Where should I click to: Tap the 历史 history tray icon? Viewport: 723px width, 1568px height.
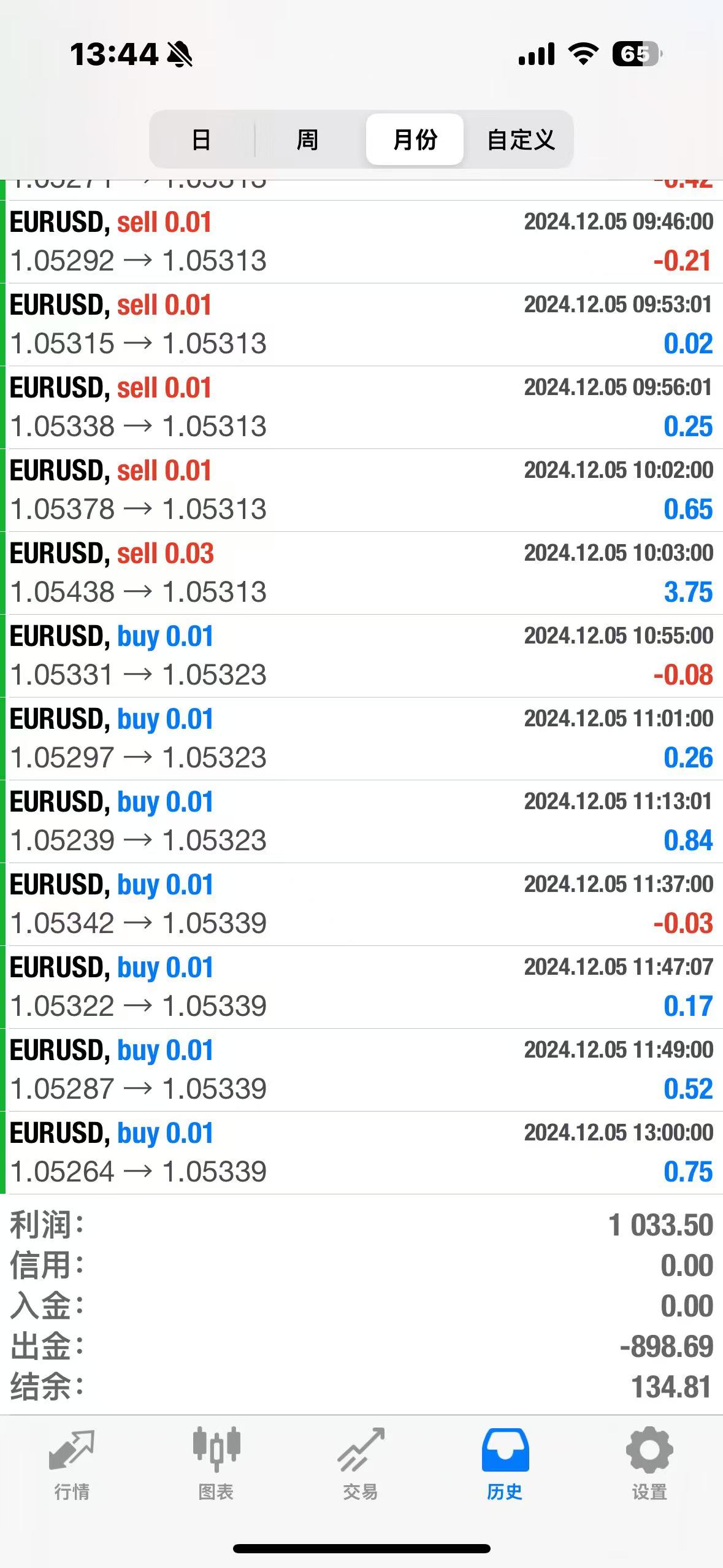pyautogui.click(x=505, y=1450)
